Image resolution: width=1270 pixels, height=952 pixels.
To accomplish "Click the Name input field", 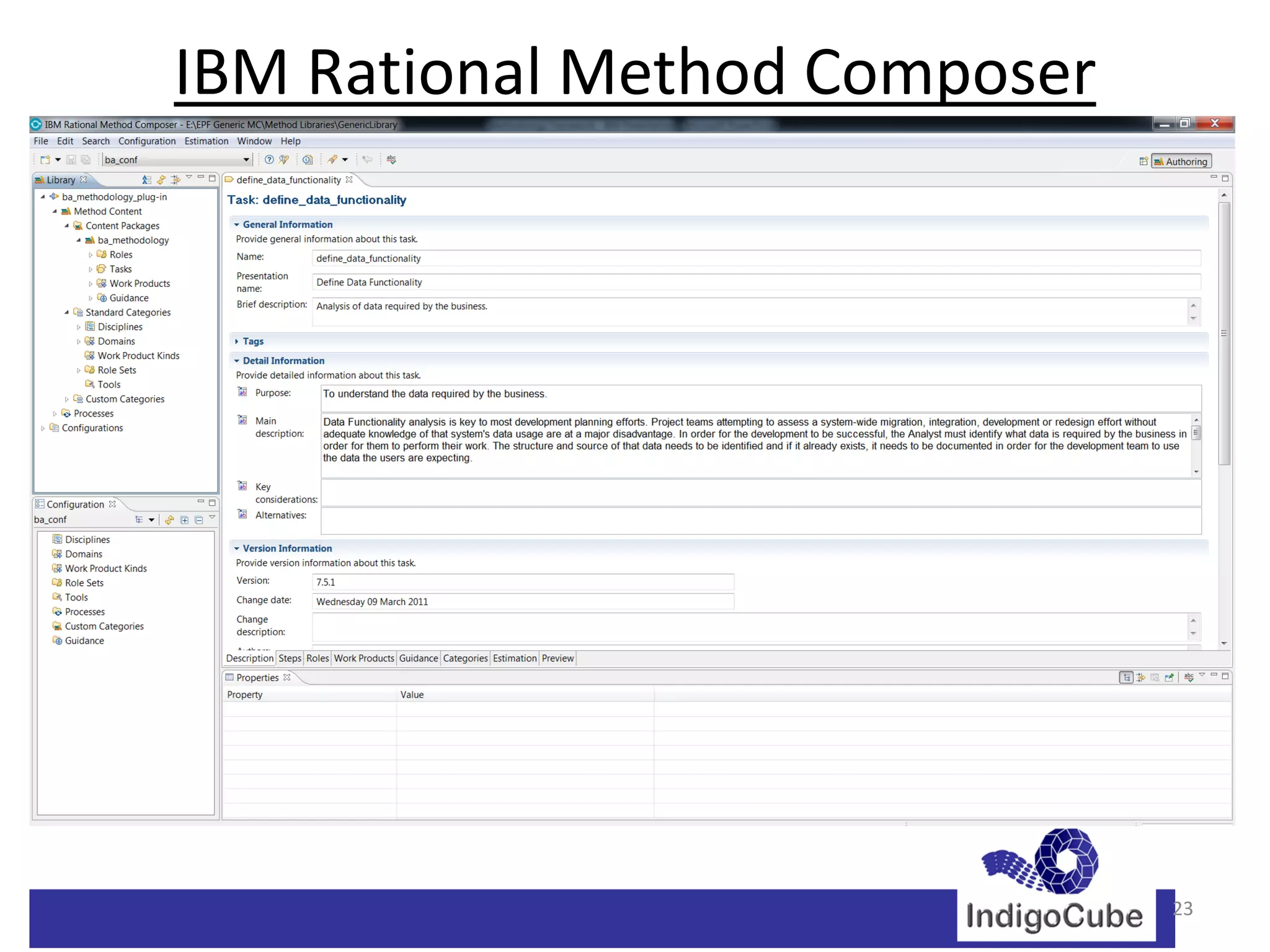I will coord(757,258).
